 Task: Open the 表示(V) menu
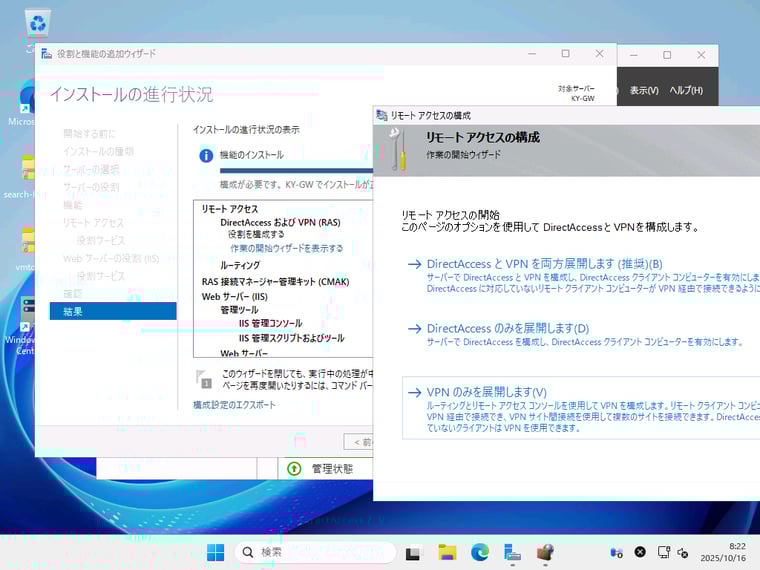[x=644, y=91]
